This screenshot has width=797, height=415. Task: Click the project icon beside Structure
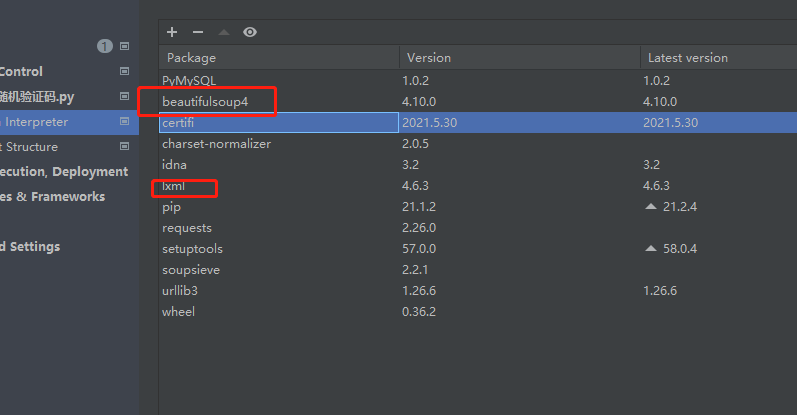click(124, 146)
